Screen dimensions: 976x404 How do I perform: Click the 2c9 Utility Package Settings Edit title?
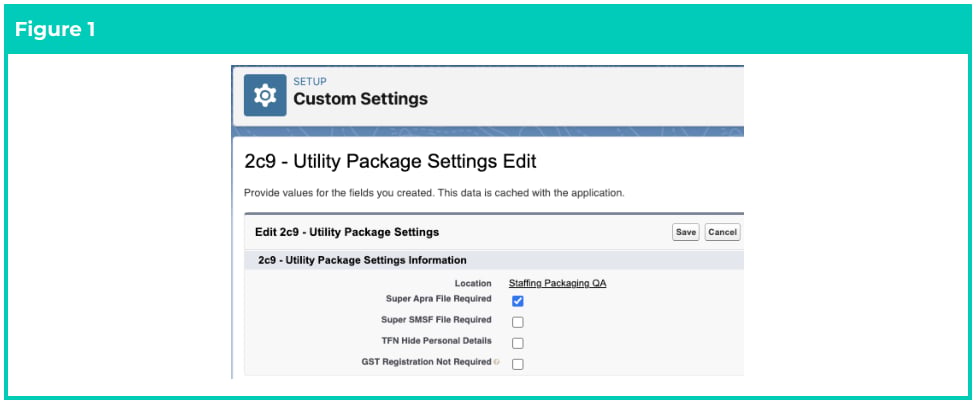390,162
